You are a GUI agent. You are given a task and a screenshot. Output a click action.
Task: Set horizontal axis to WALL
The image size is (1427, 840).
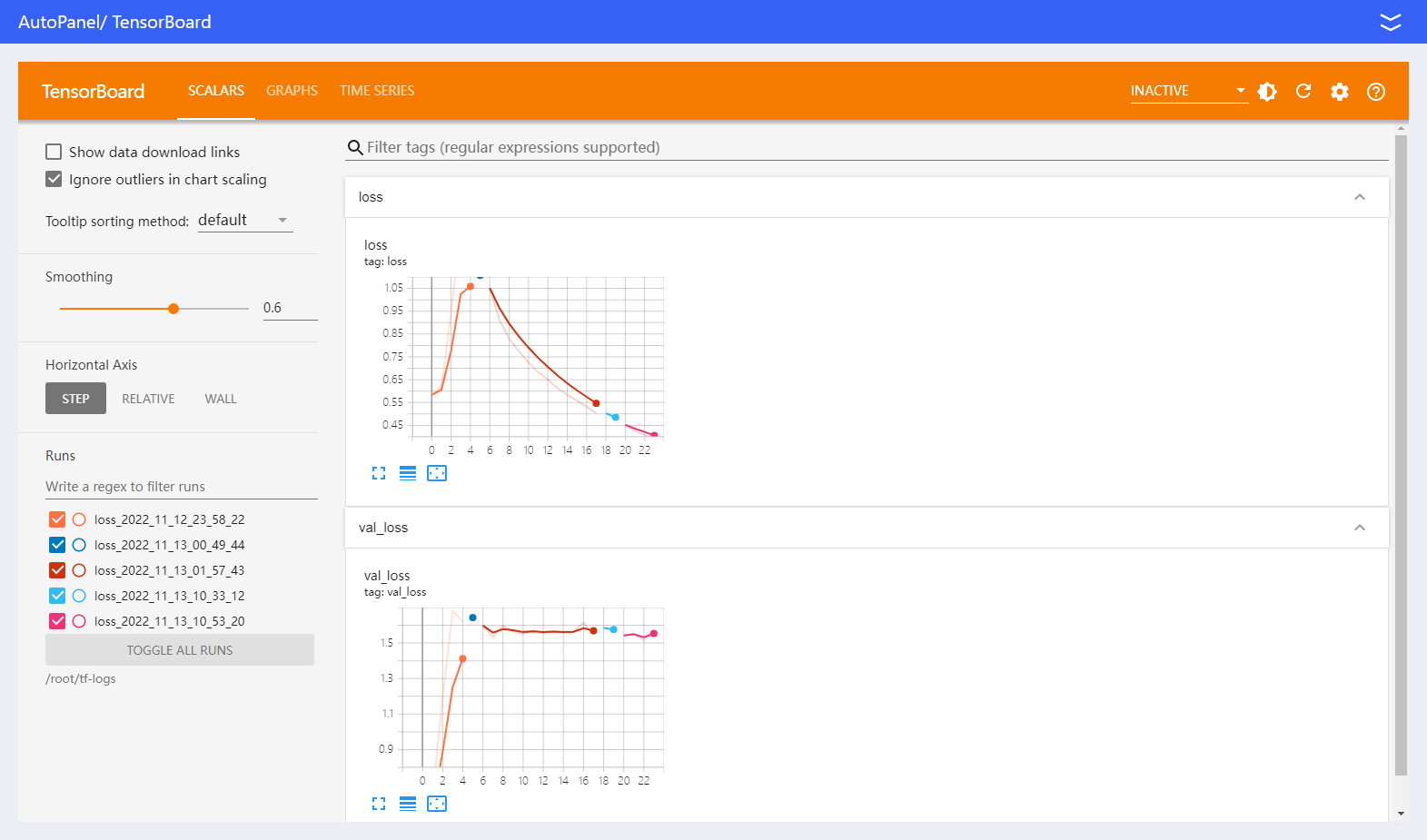pyautogui.click(x=221, y=399)
